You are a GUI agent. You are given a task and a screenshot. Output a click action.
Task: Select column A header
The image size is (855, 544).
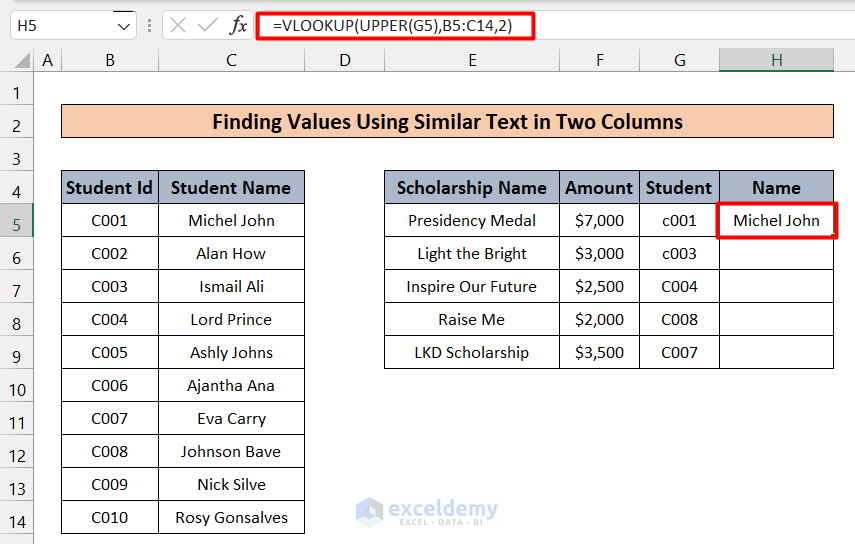pos(47,60)
